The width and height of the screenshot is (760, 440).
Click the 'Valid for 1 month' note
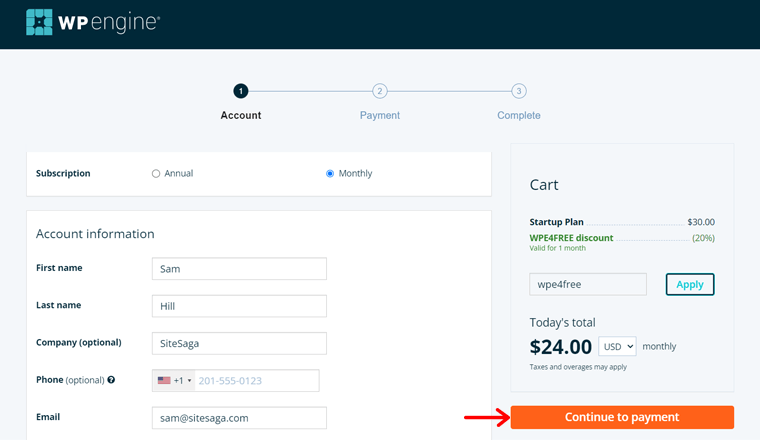tap(557, 248)
